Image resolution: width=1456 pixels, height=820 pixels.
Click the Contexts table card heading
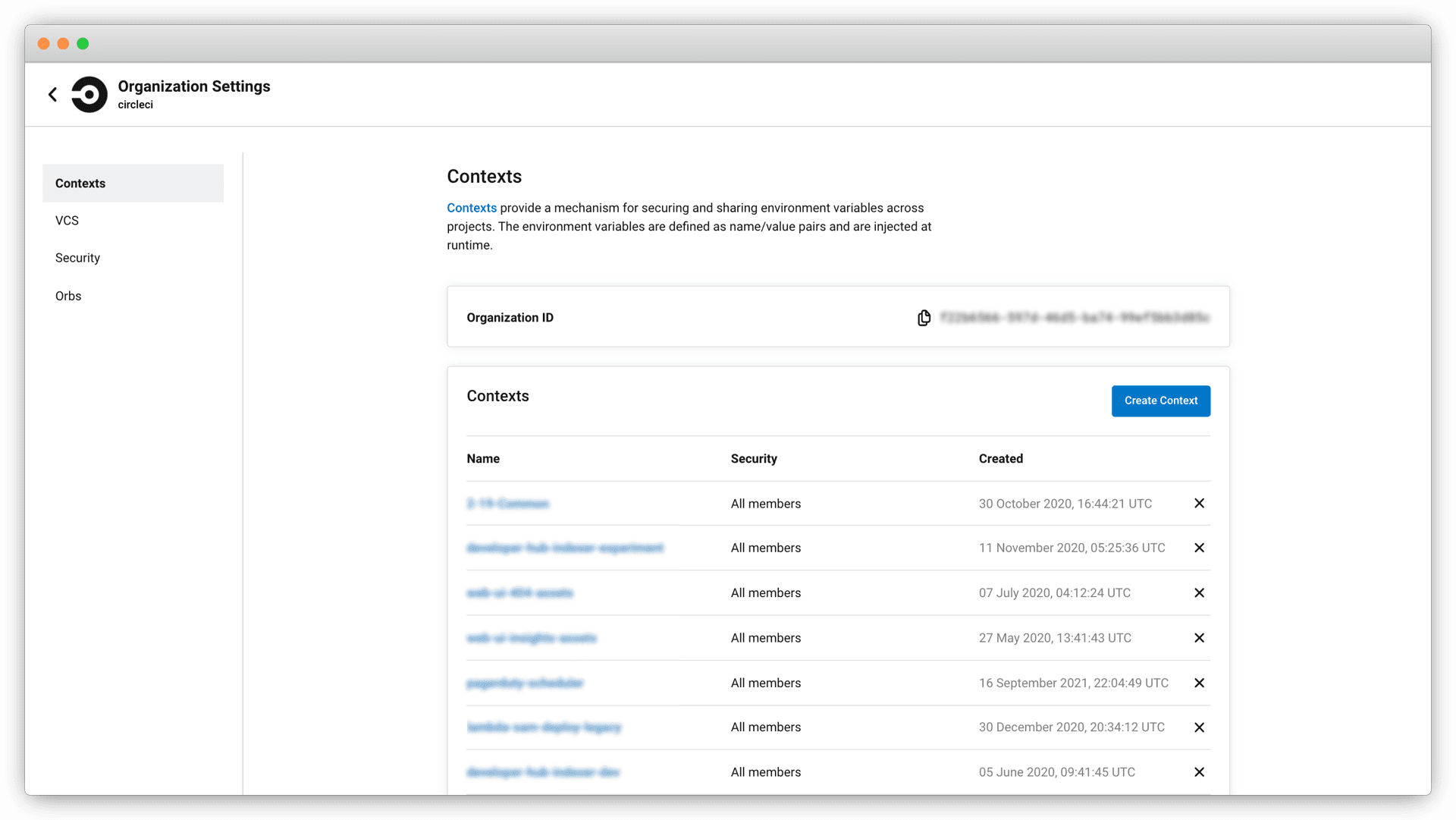point(497,396)
